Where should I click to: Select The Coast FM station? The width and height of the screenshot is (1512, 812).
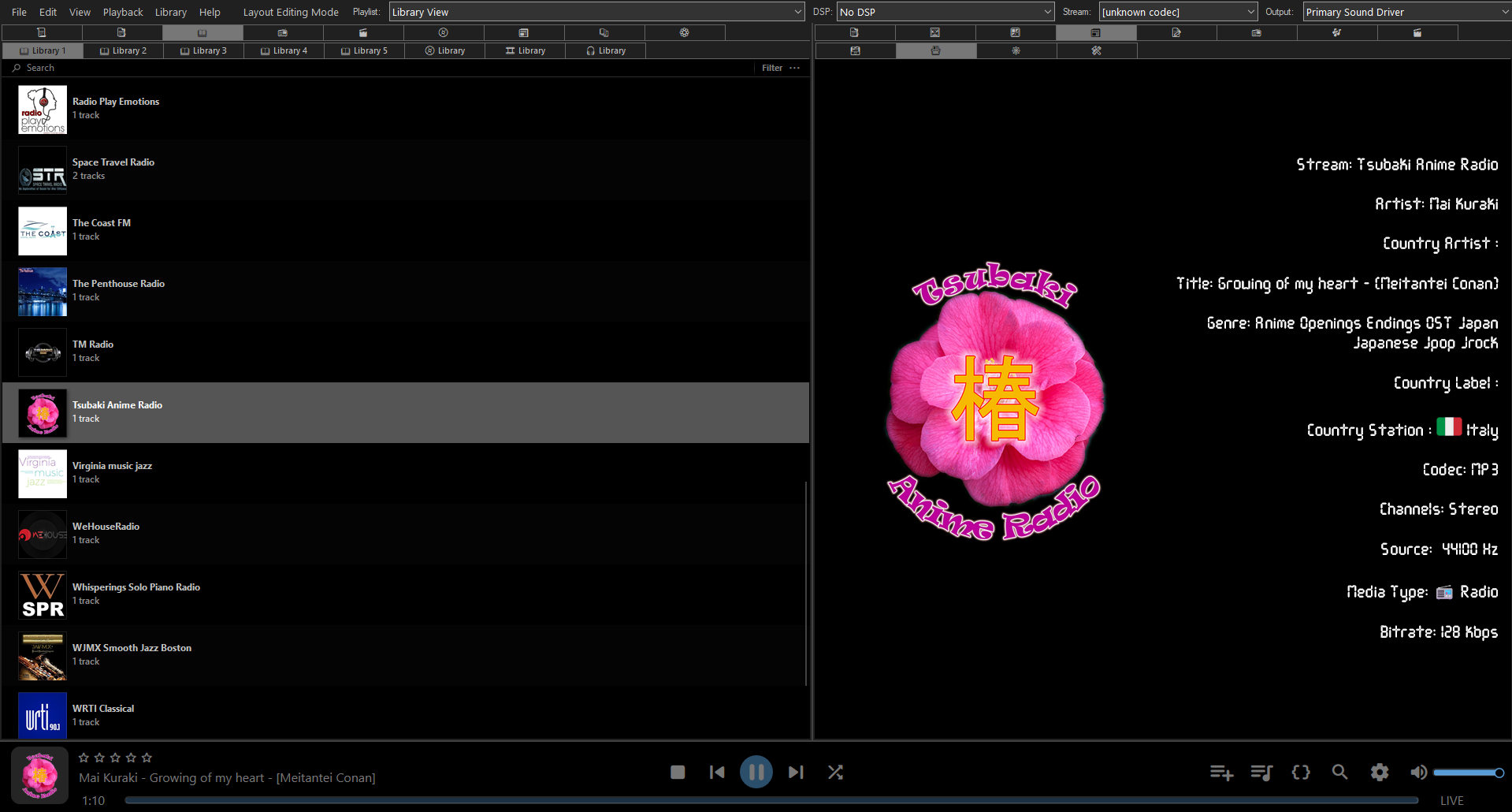[406, 231]
